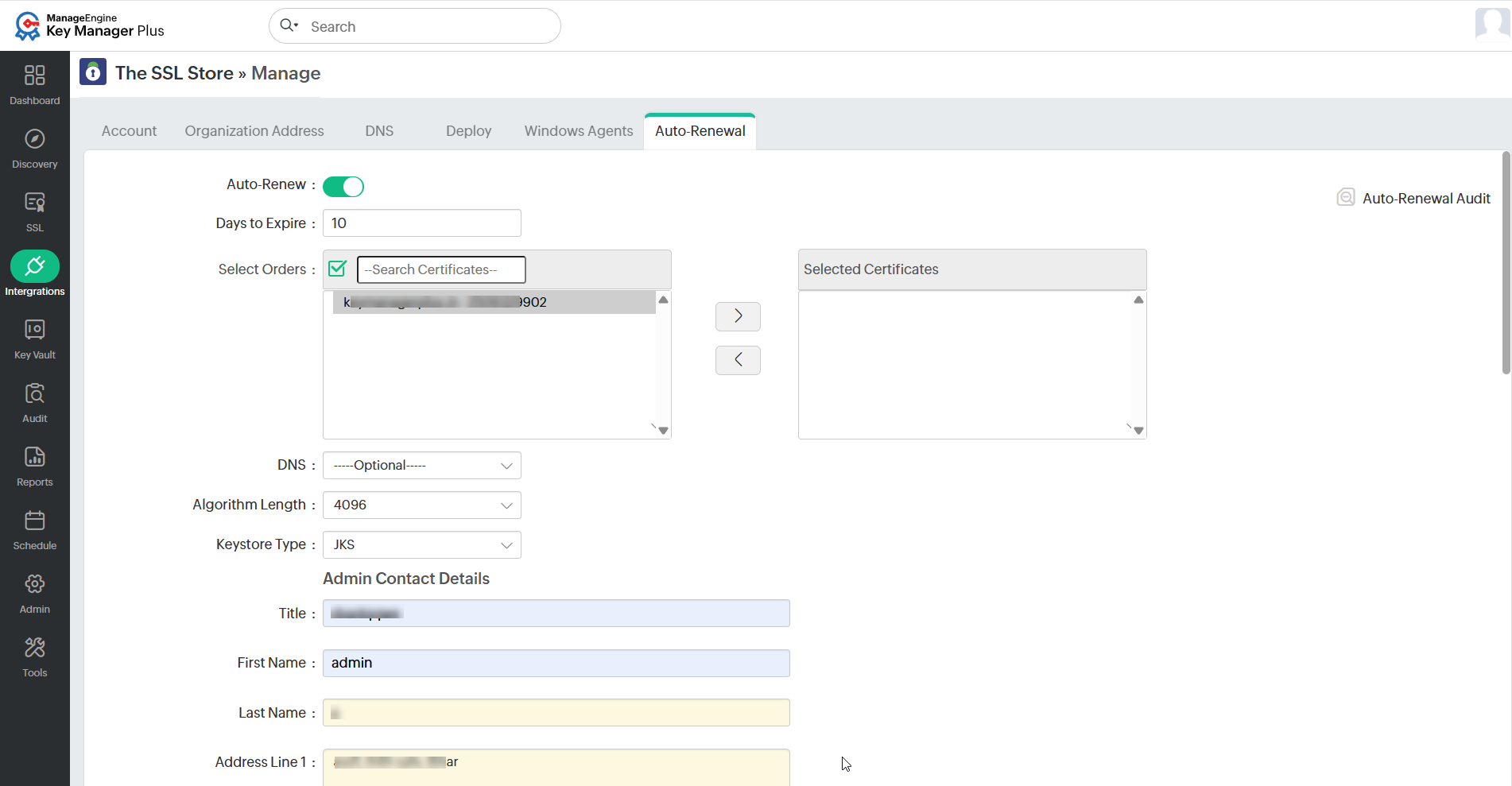The height and width of the screenshot is (786, 1512).
Task: Switch to the Deploy tab
Action: pyautogui.click(x=468, y=131)
